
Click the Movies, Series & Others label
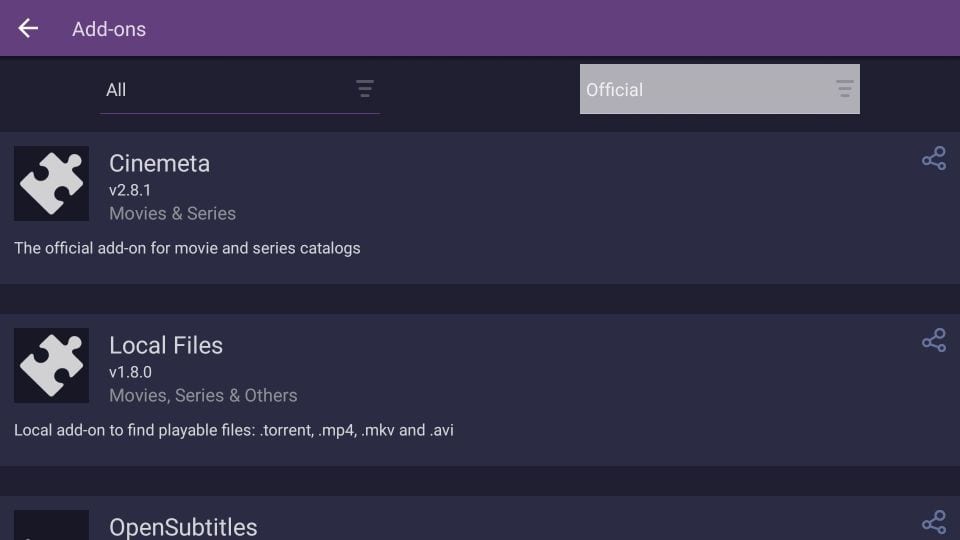(x=203, y=396)
